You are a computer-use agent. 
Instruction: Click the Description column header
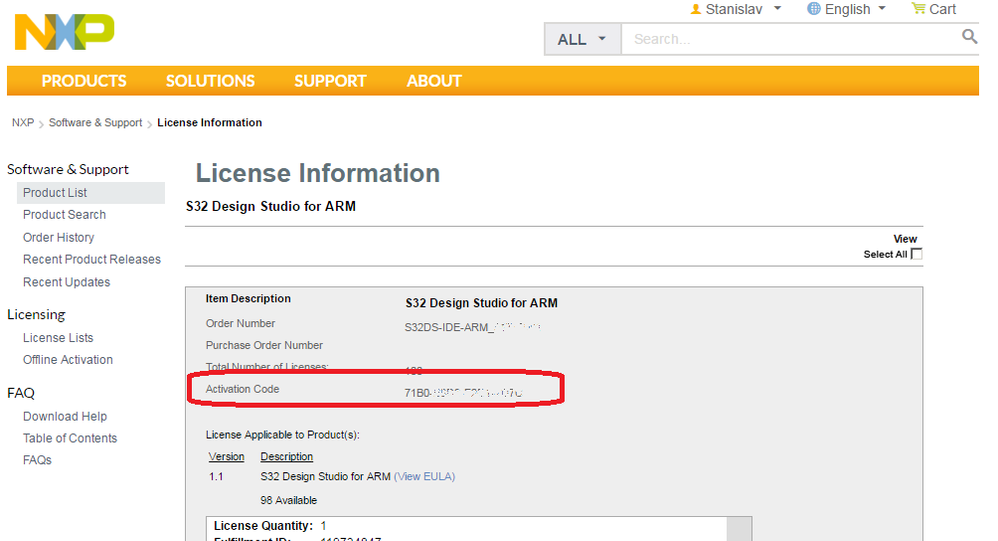pos(286,456)
